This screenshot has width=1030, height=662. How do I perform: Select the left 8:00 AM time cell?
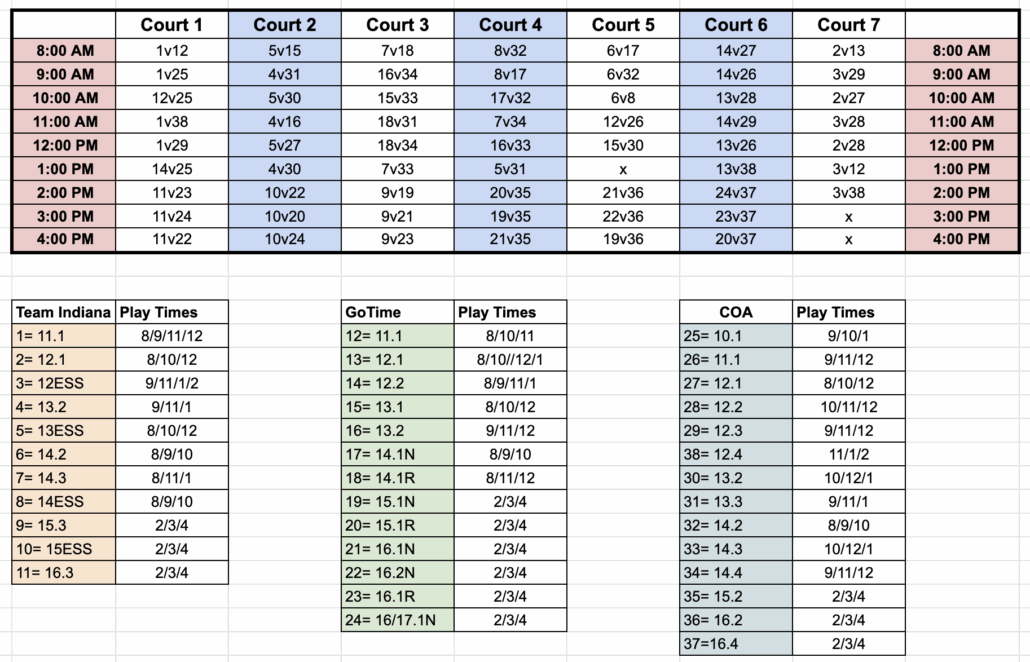pyautogui.click(x=64, y=50)
